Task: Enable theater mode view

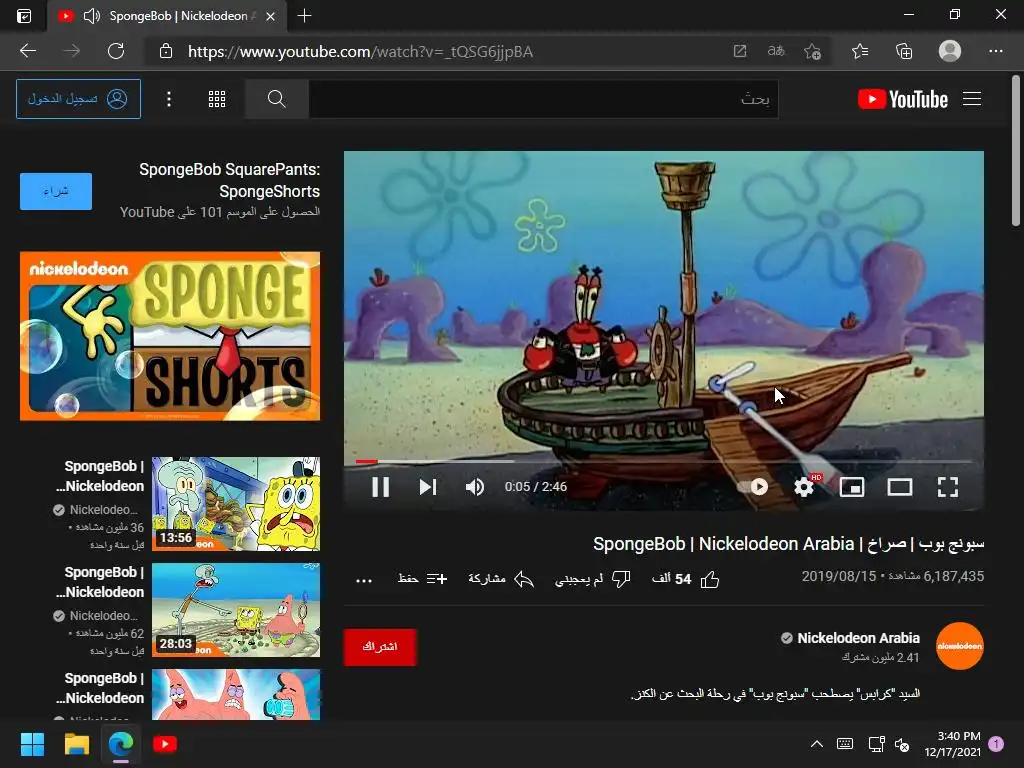Action: tap(900, 487)
